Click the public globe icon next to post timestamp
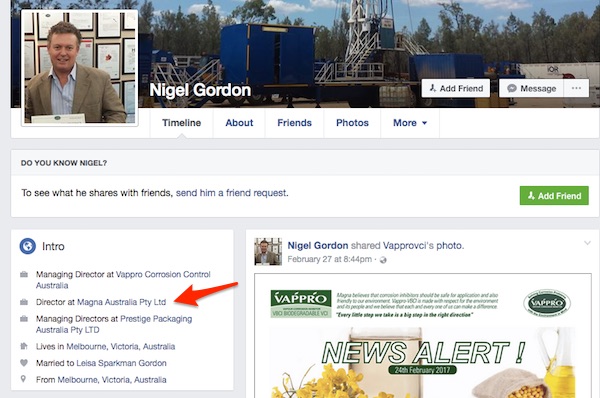This screenshot has height=398, width=600. point(383,260)
